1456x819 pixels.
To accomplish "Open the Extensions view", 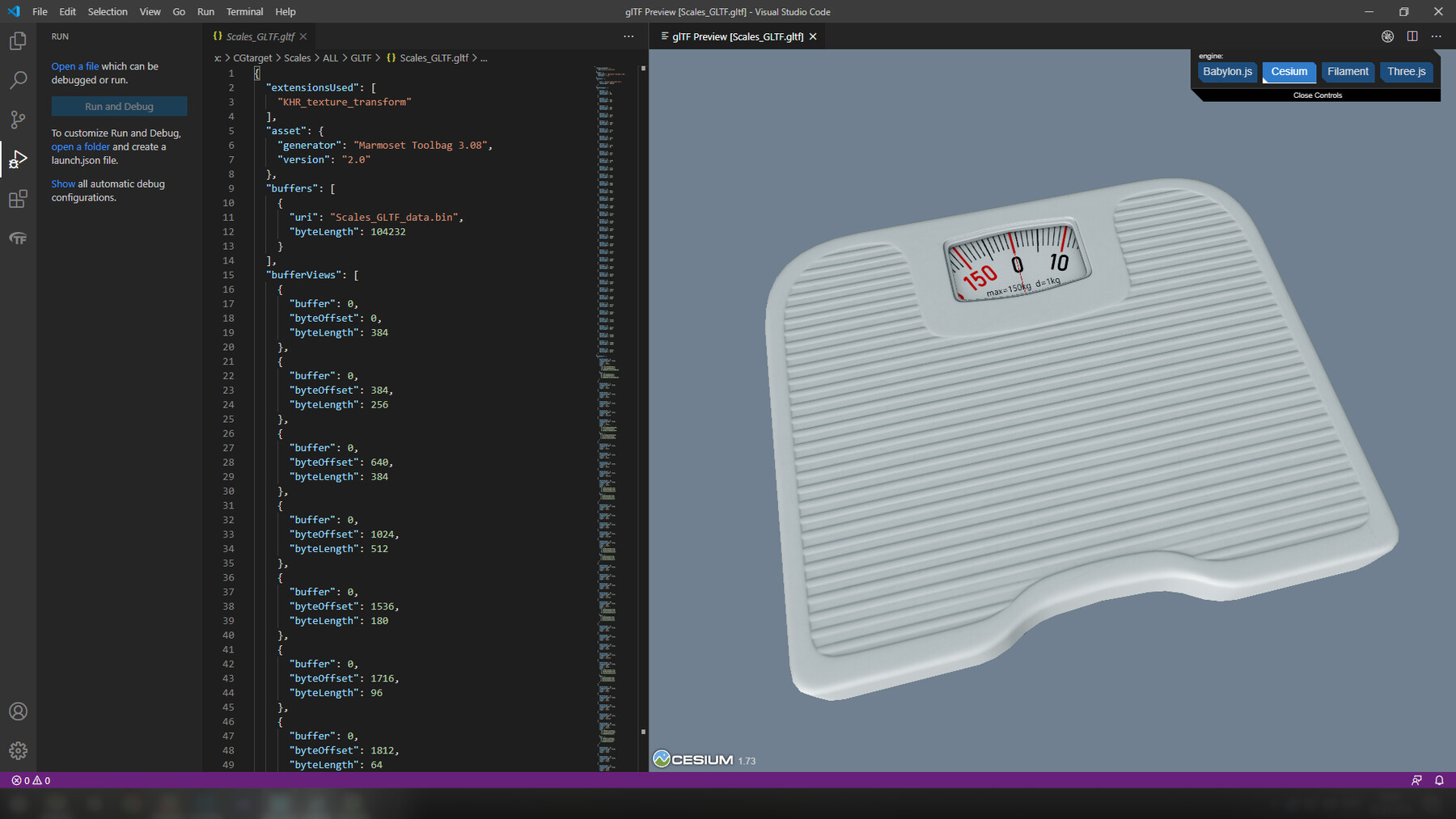I will 18,199.
